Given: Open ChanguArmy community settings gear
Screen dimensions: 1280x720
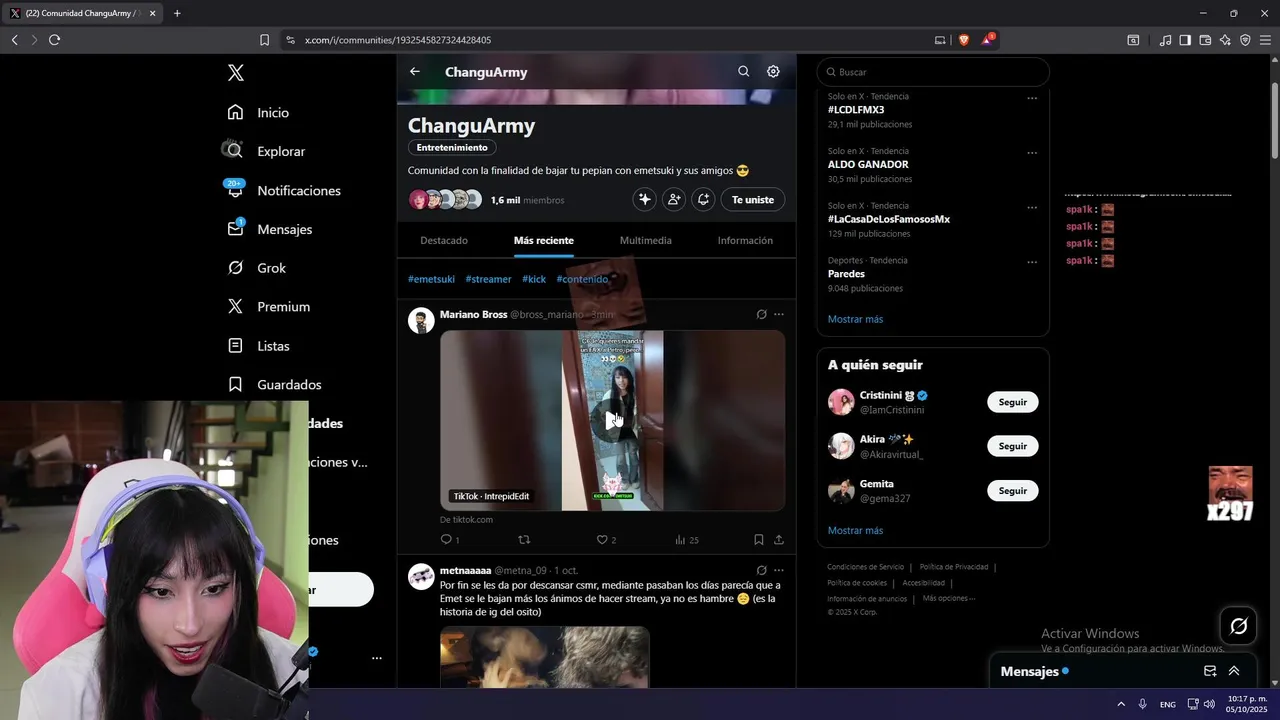Looking at the screenshot, I should click(773, 72).
